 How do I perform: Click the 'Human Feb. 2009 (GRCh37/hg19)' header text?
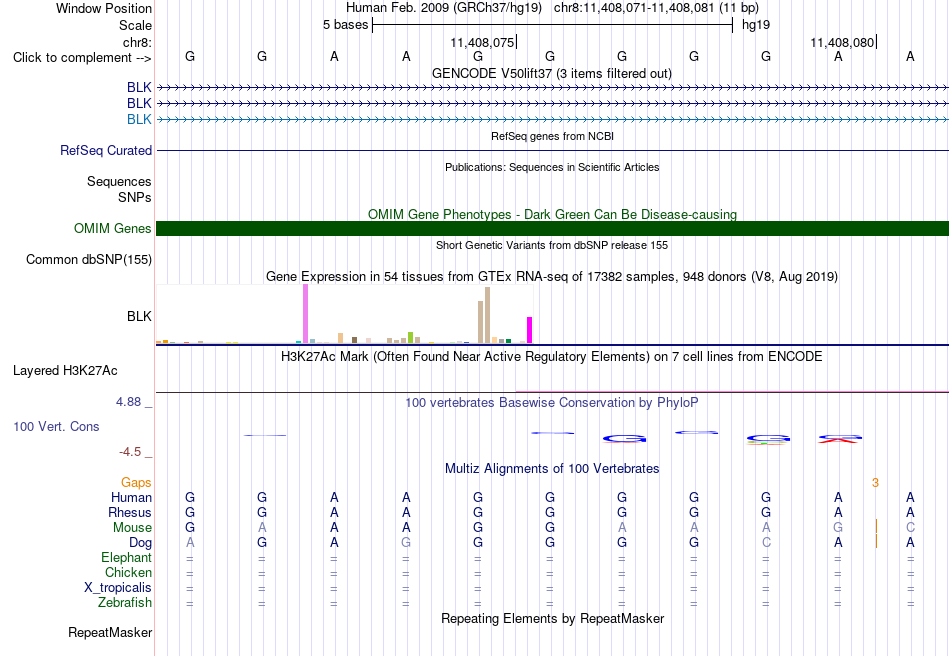[x=443, y=8]
